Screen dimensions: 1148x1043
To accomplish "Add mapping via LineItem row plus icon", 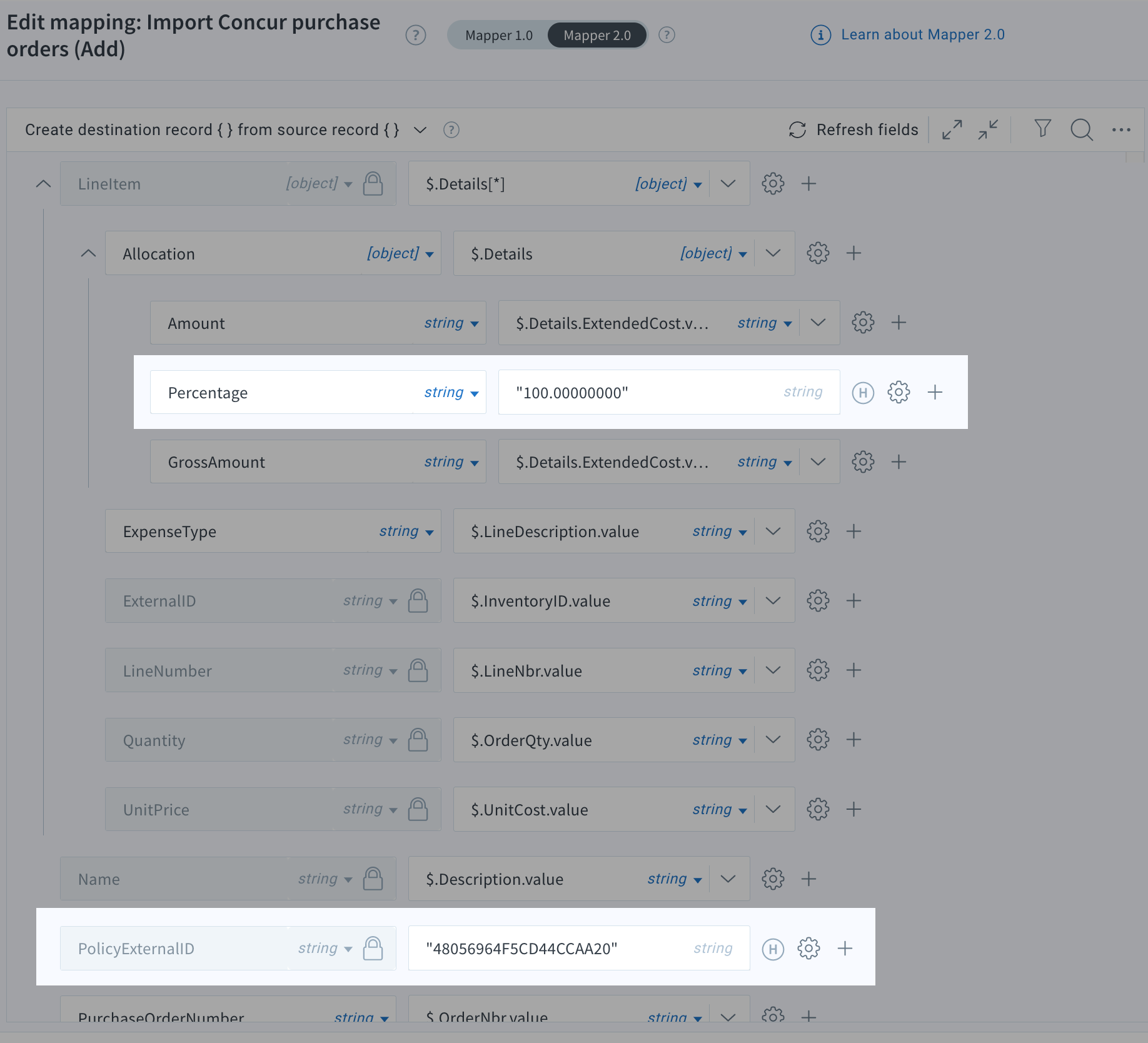I will (x=808, y=184).
